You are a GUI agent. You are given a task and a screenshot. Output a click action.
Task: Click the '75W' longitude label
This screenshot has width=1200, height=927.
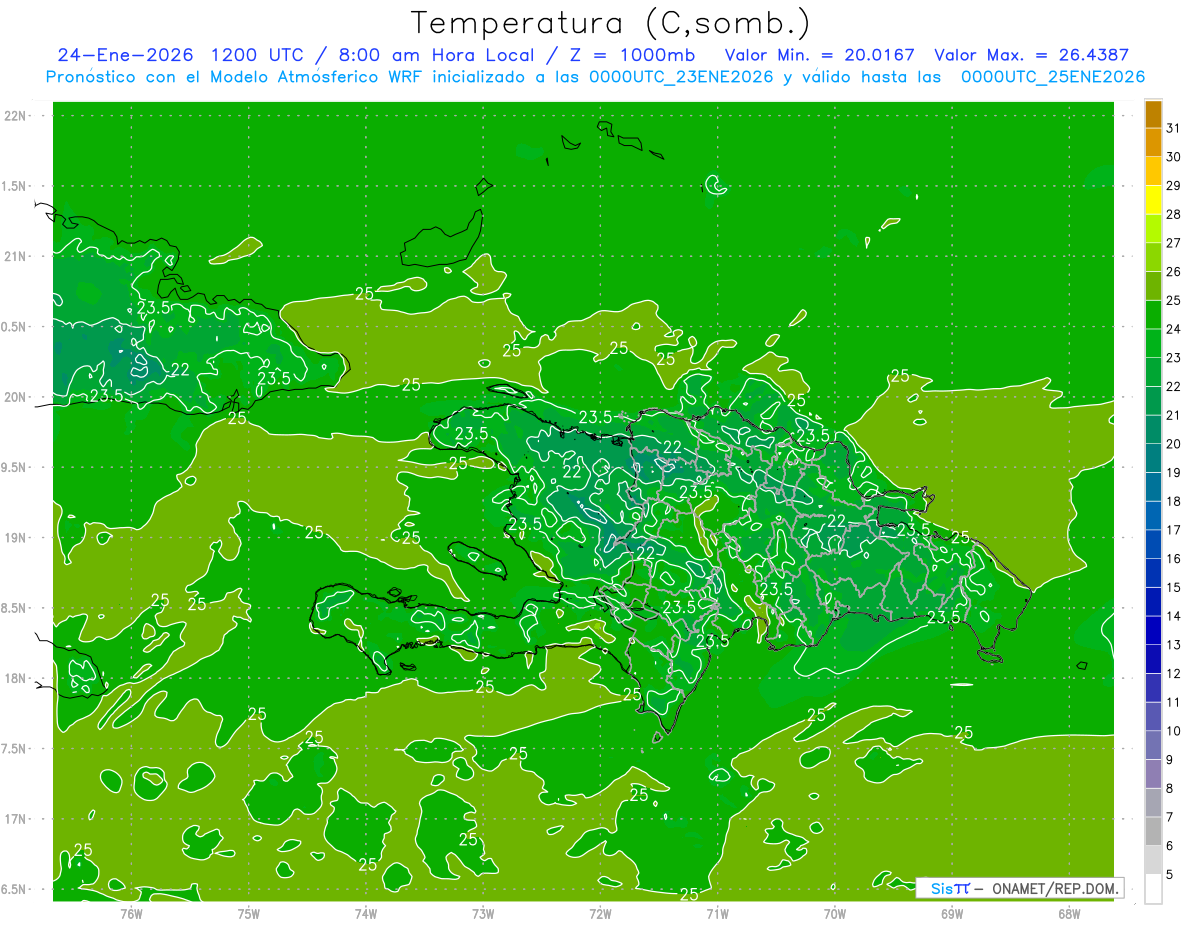[x=249, y=915]
